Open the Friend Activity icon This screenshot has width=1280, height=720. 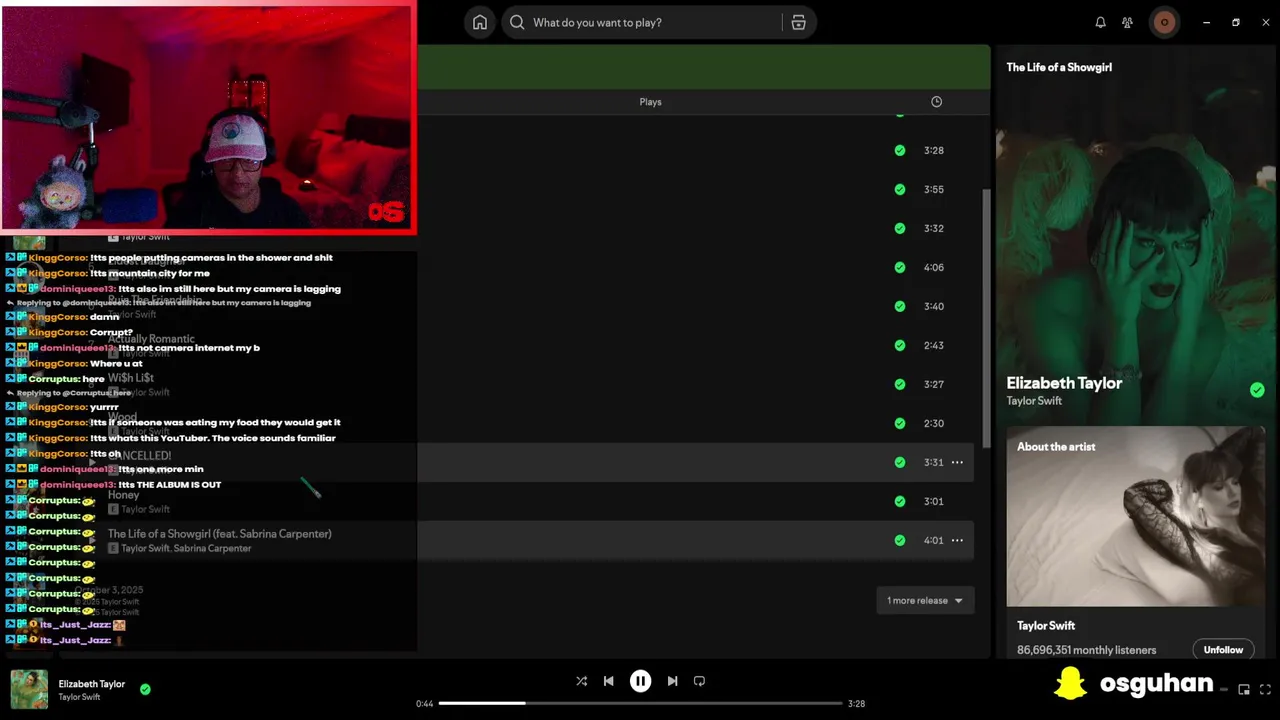pos(1127,22)
